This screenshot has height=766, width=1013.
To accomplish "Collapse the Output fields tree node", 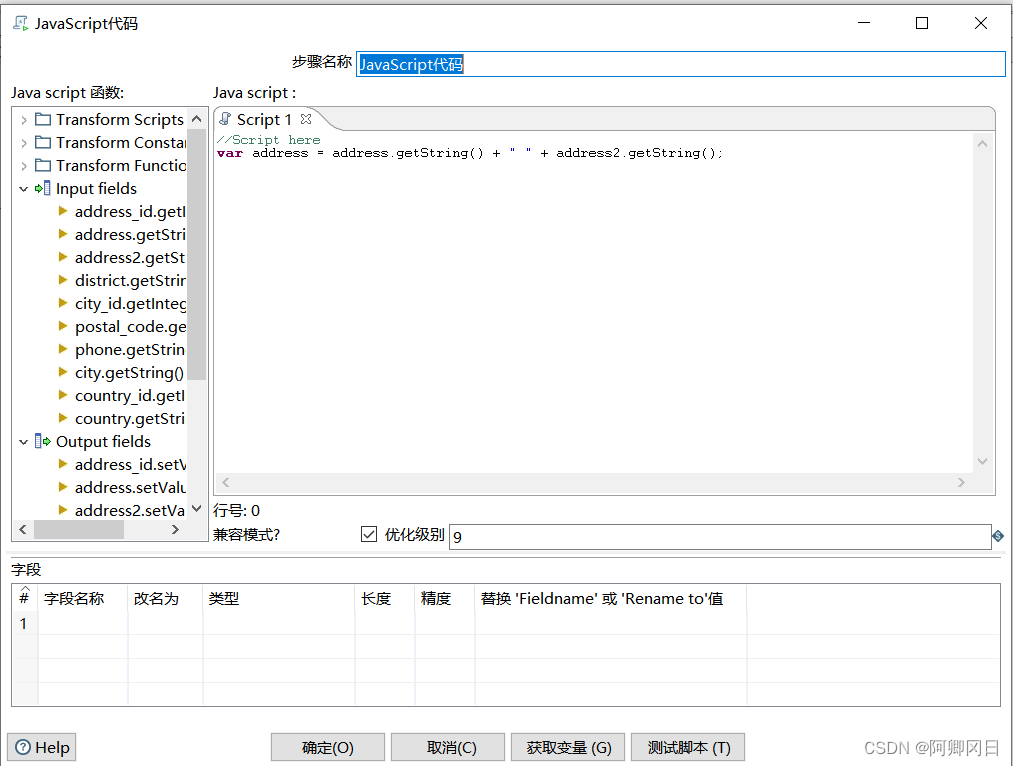I will [x=24, y=442].
